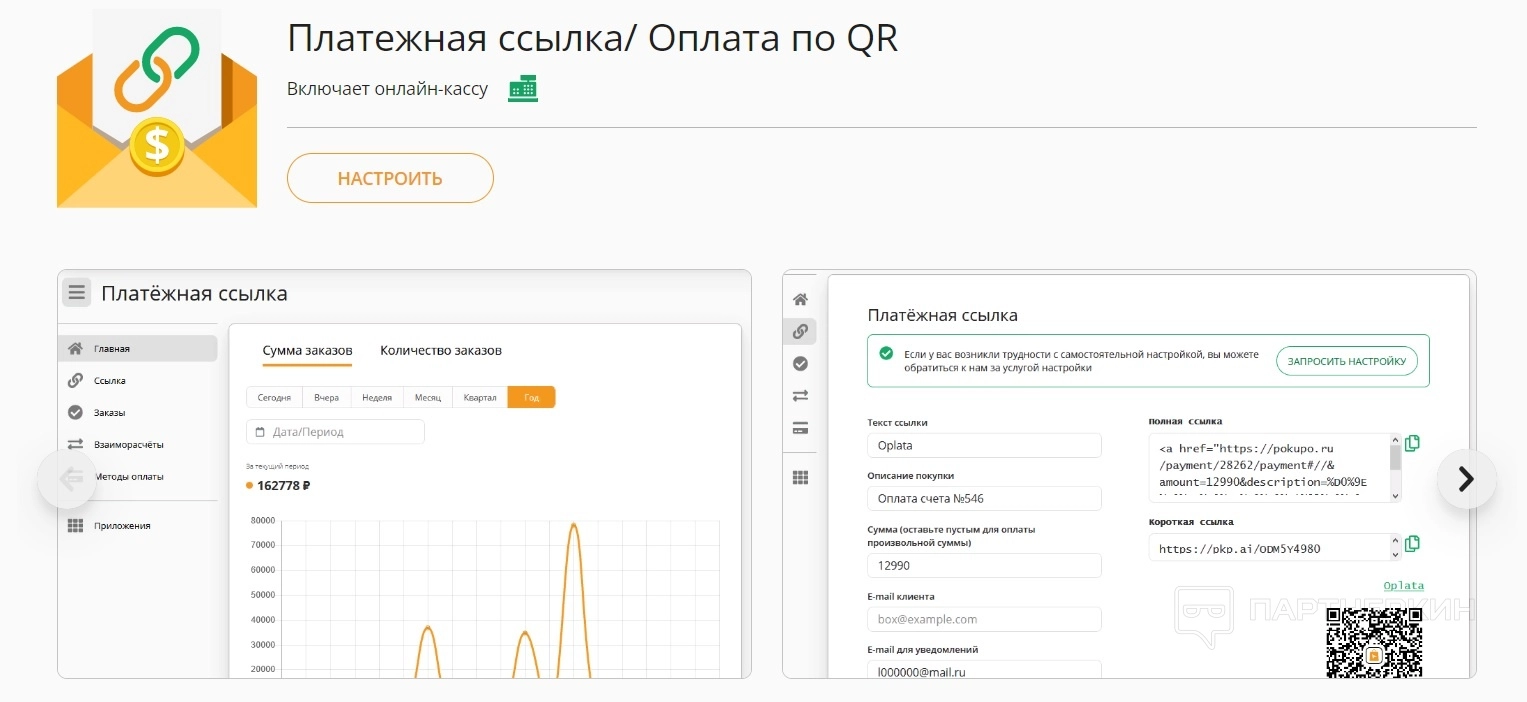
Task: Select the Год period filter
Action: point(531,397)
